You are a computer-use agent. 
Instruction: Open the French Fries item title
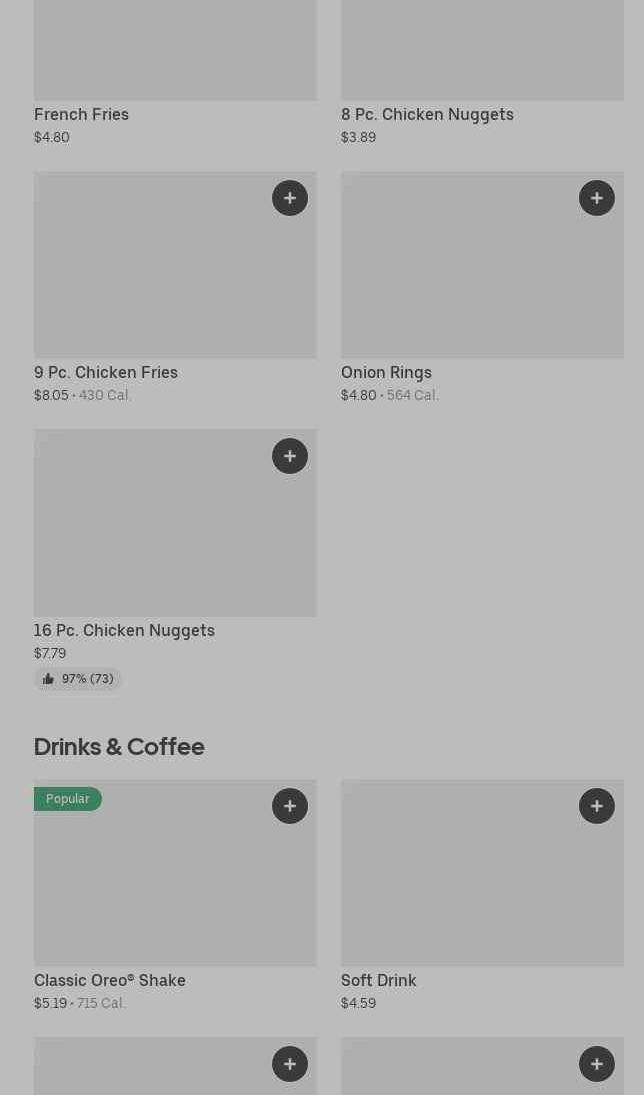pyautogui.click(x=81, y=114)
